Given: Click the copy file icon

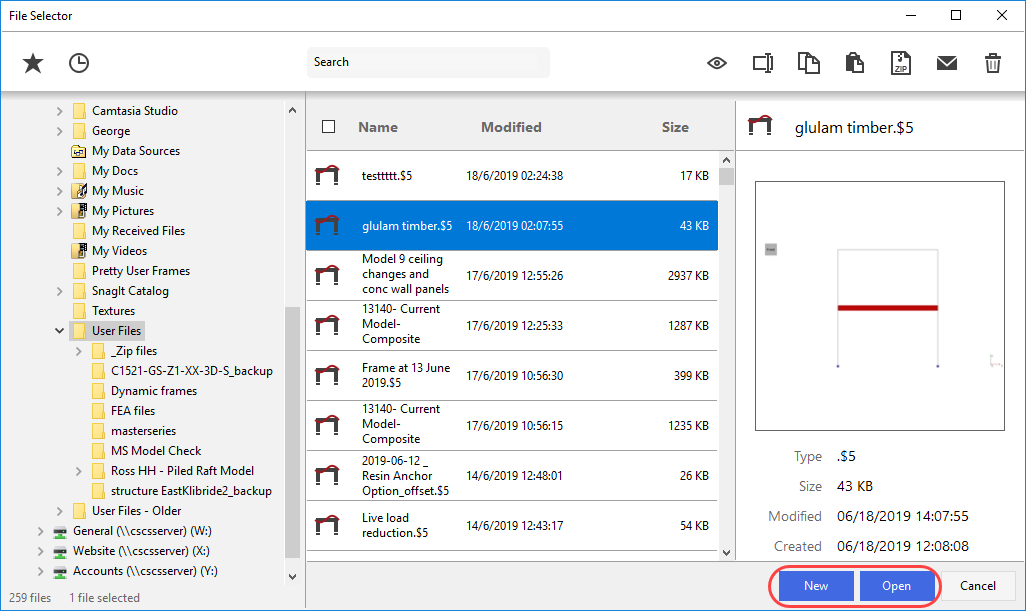Looking at the screenshot, I should (x=808, y=63).
